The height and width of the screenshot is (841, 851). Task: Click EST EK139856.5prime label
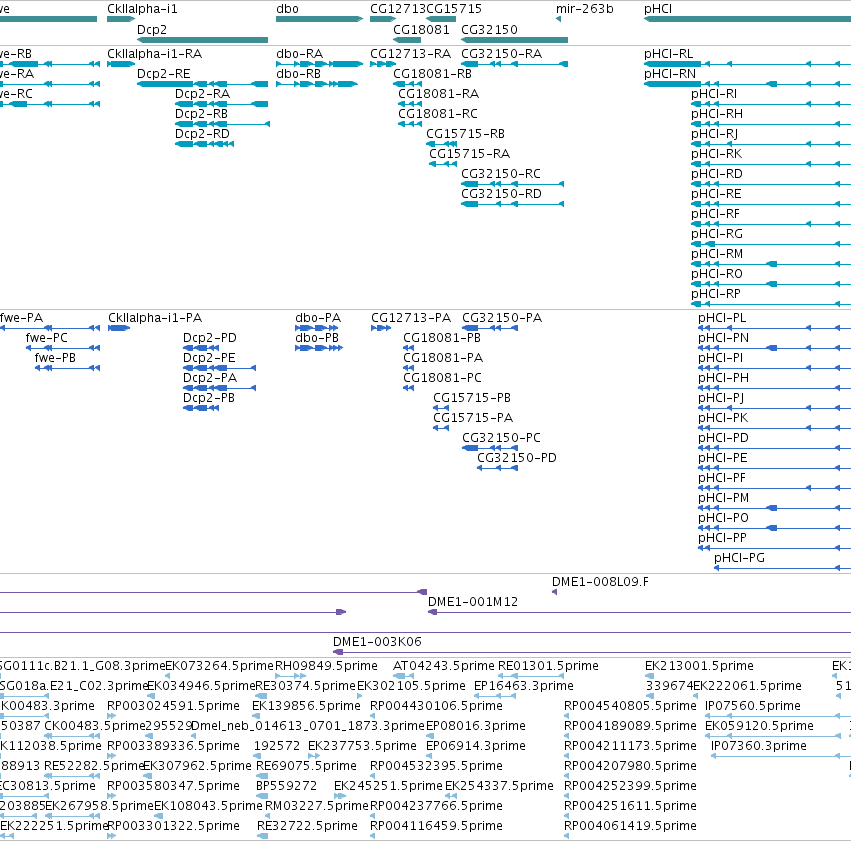[306, 706]
